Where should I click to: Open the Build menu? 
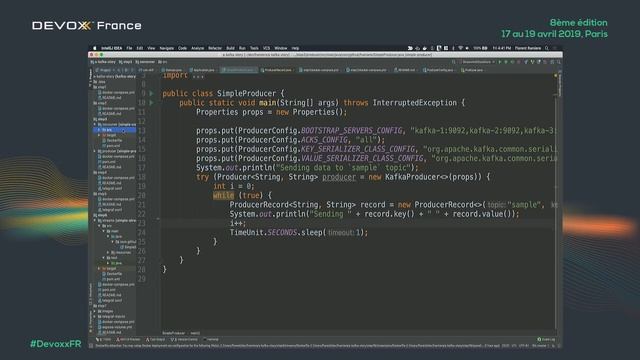pos(231,48)
